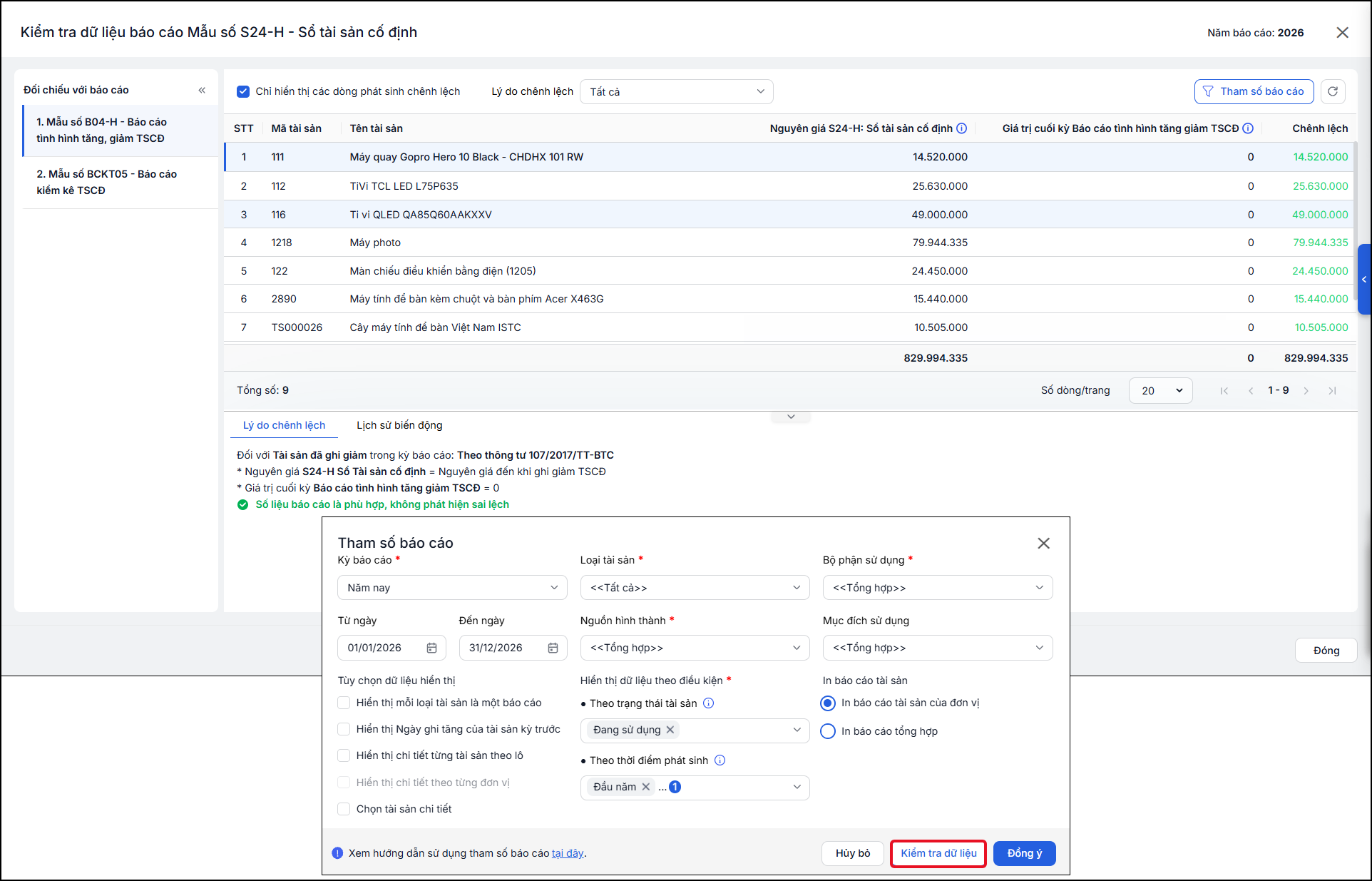Image resolution: width=1372 pixels, height=881 pixels.
Task: Check Hiển thị mỗi loại tài sản là một báo cáo
Action: pos(344,703)
